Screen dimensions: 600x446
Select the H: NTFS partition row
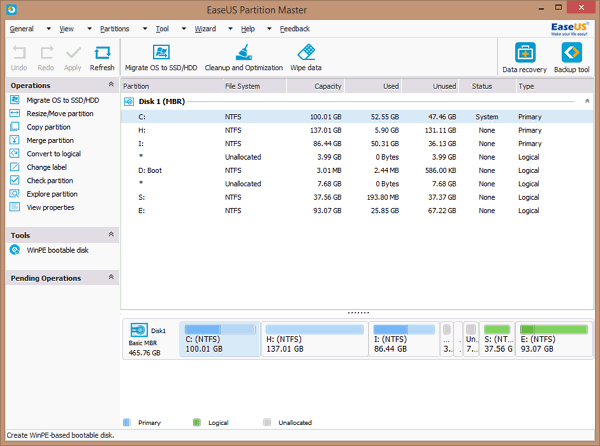(350, 130)
